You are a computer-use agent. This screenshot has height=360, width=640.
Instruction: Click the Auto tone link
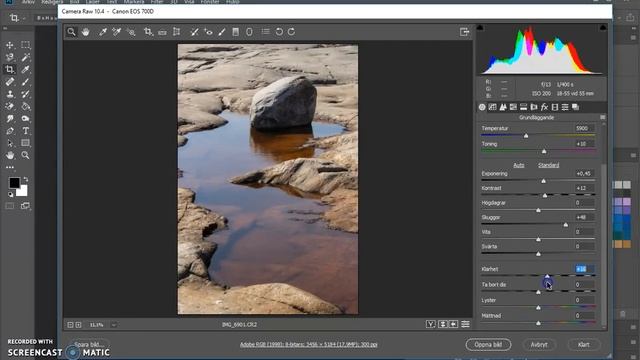tap(519, 165)
